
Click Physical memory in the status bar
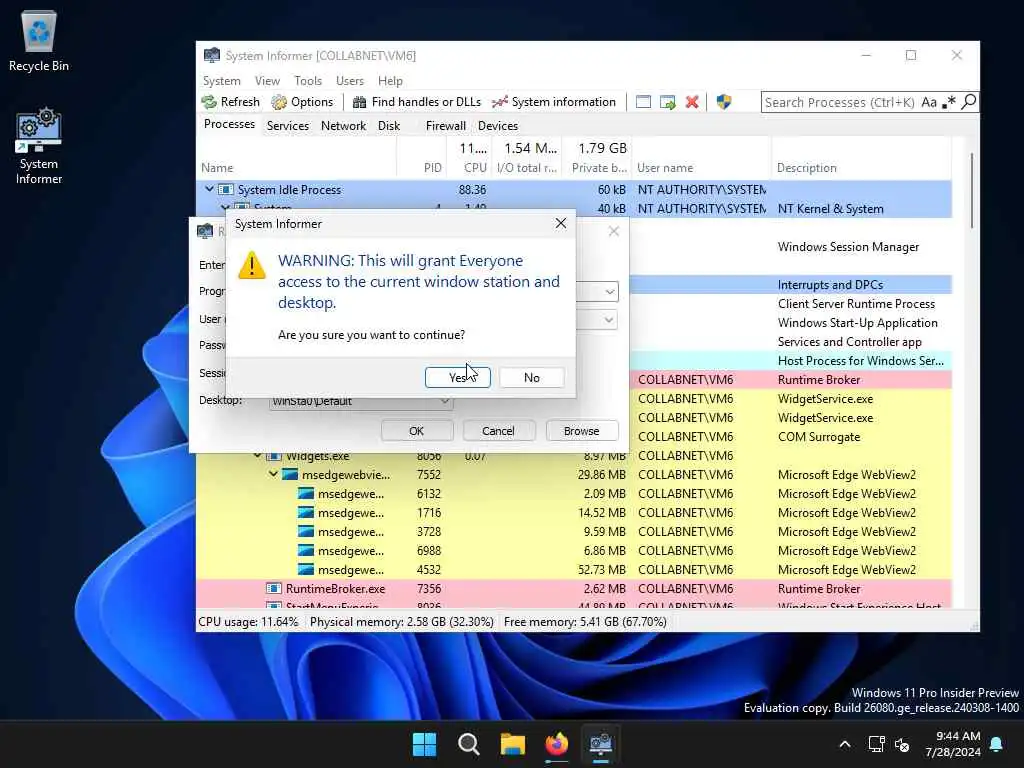click(x=402, y=622)
